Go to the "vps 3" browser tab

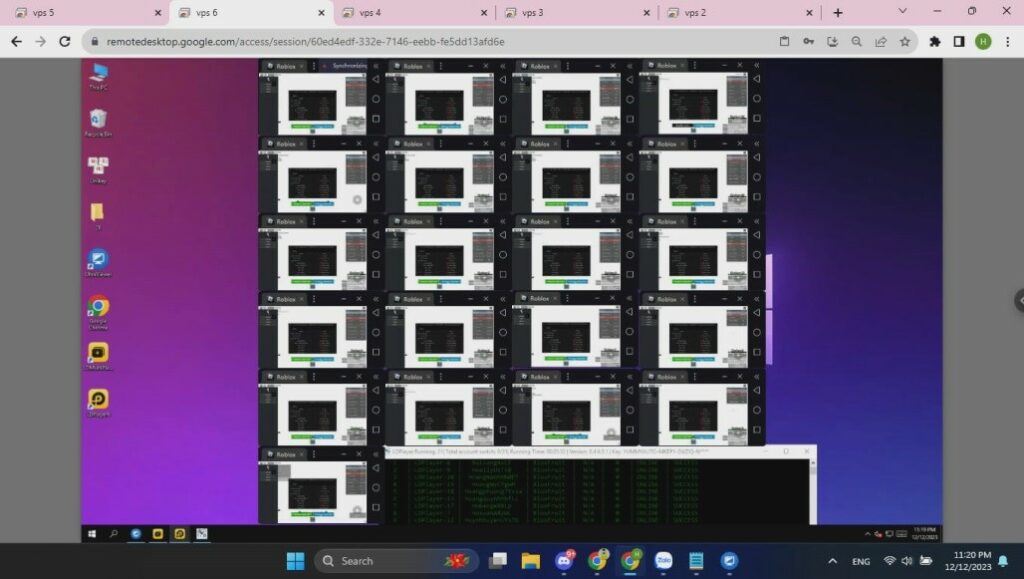577,12
